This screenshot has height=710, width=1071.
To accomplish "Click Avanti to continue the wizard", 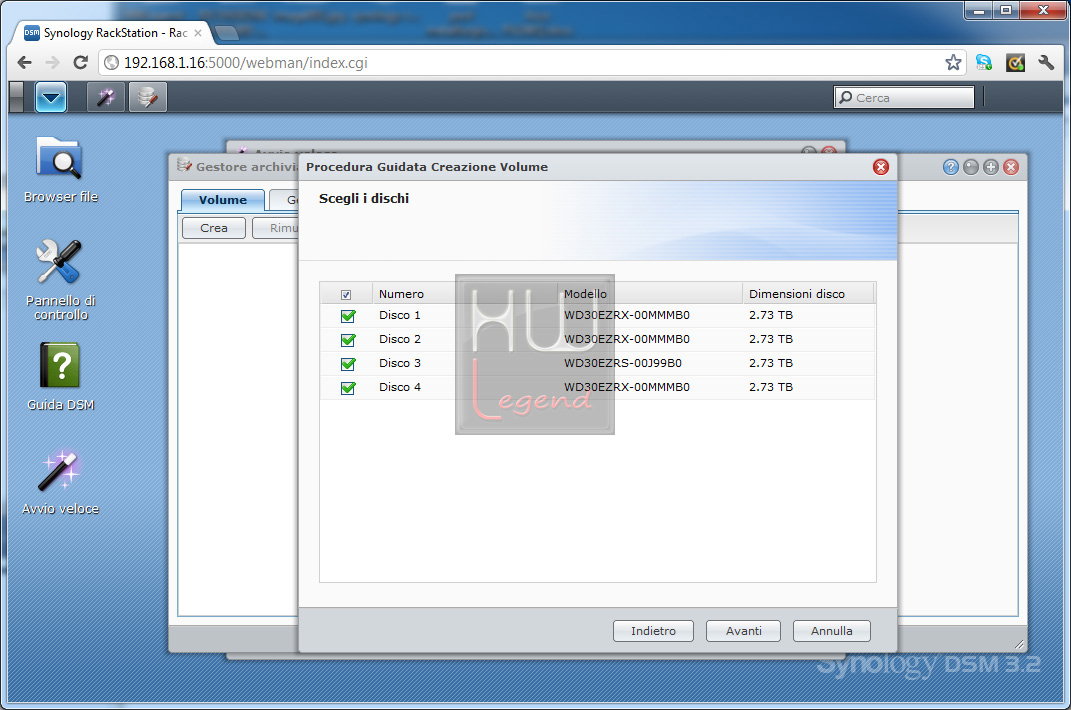I will (x=743, y=631).
